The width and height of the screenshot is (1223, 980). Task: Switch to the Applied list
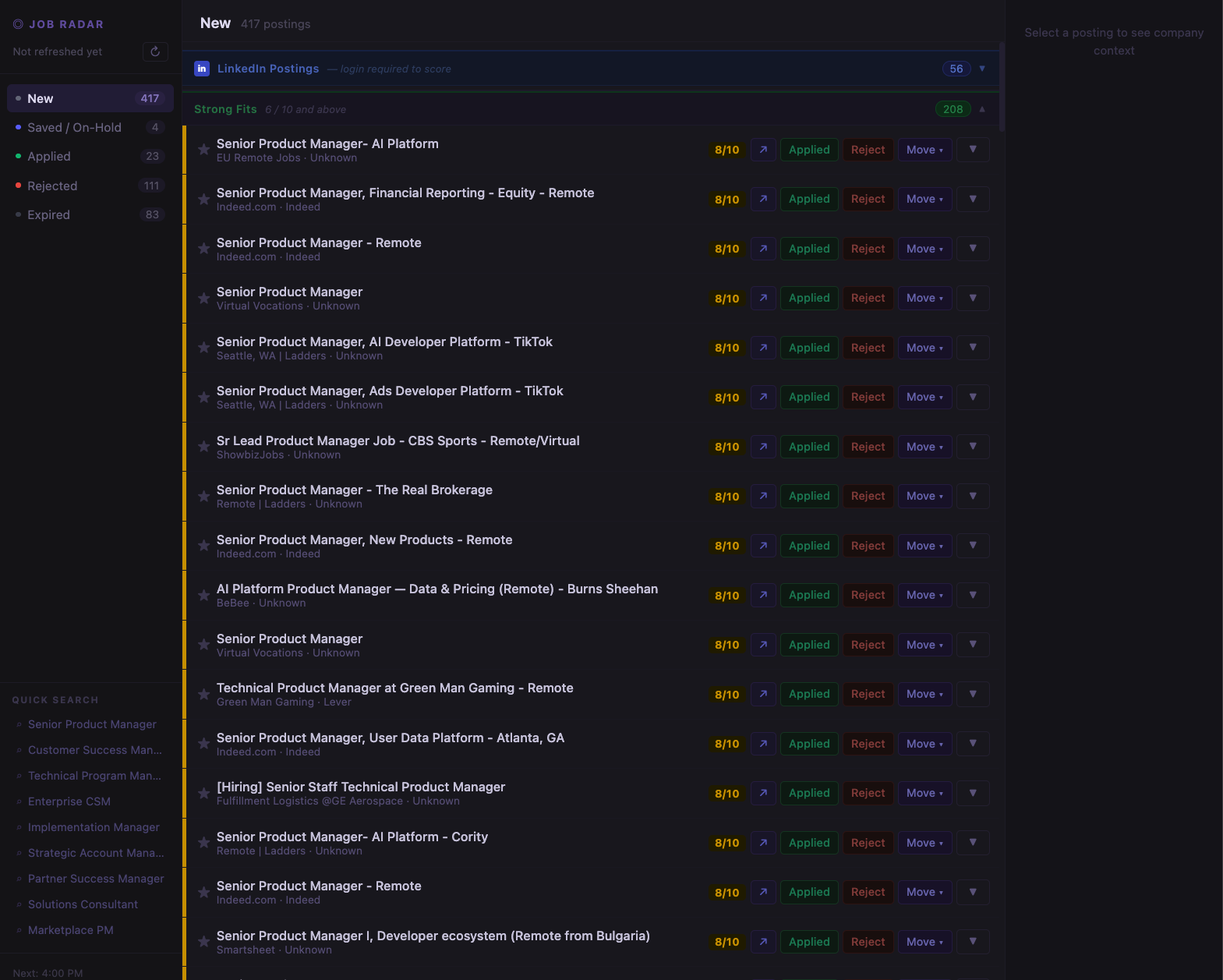pyautogui.click(x=90, y=156)
